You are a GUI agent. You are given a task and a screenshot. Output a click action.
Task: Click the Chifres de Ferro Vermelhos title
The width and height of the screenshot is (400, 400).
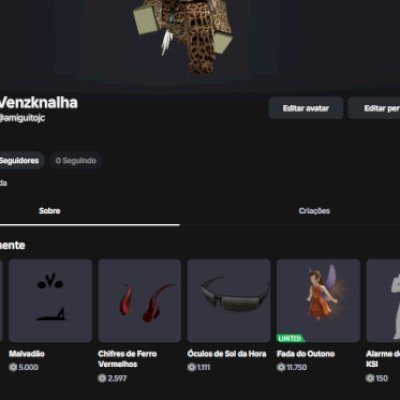coord(127,359)
